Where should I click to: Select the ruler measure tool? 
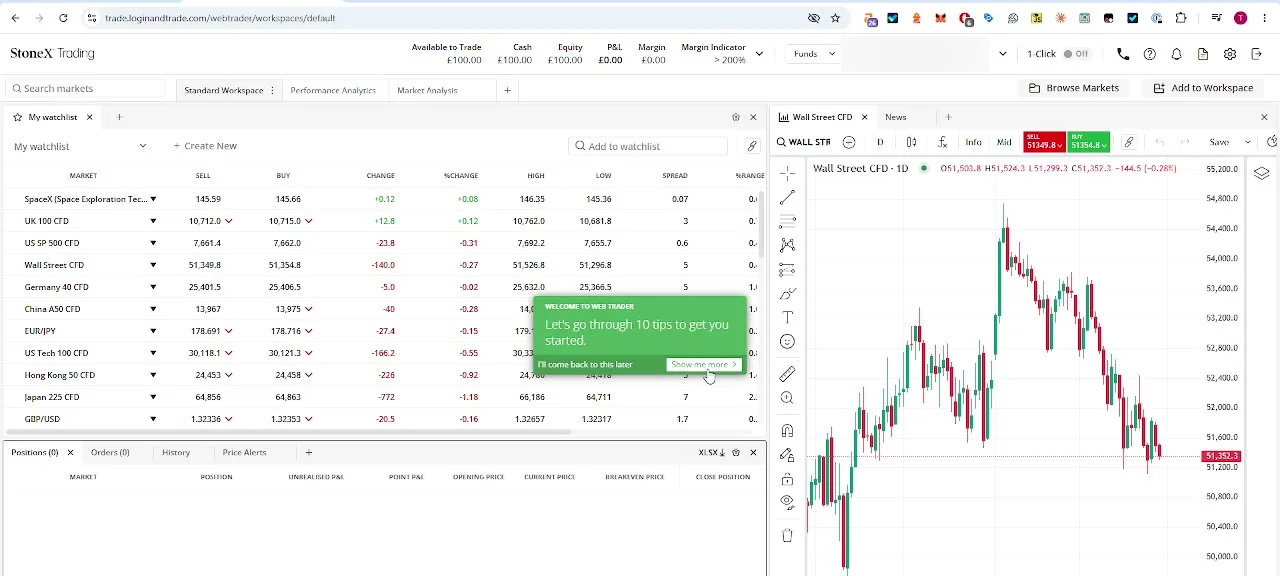[x=787, y=374]
